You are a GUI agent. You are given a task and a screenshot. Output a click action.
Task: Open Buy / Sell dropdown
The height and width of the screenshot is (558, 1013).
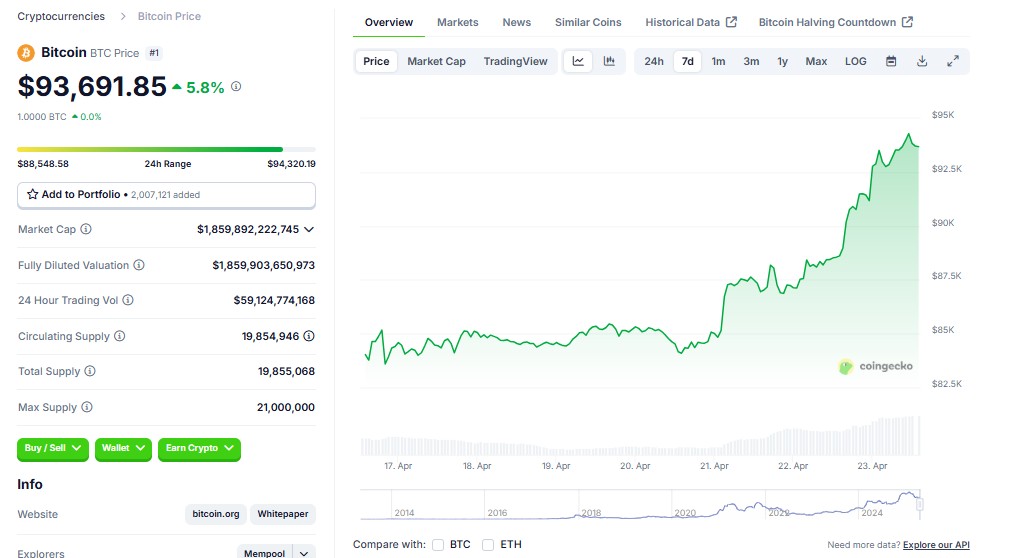coord(53,449)
